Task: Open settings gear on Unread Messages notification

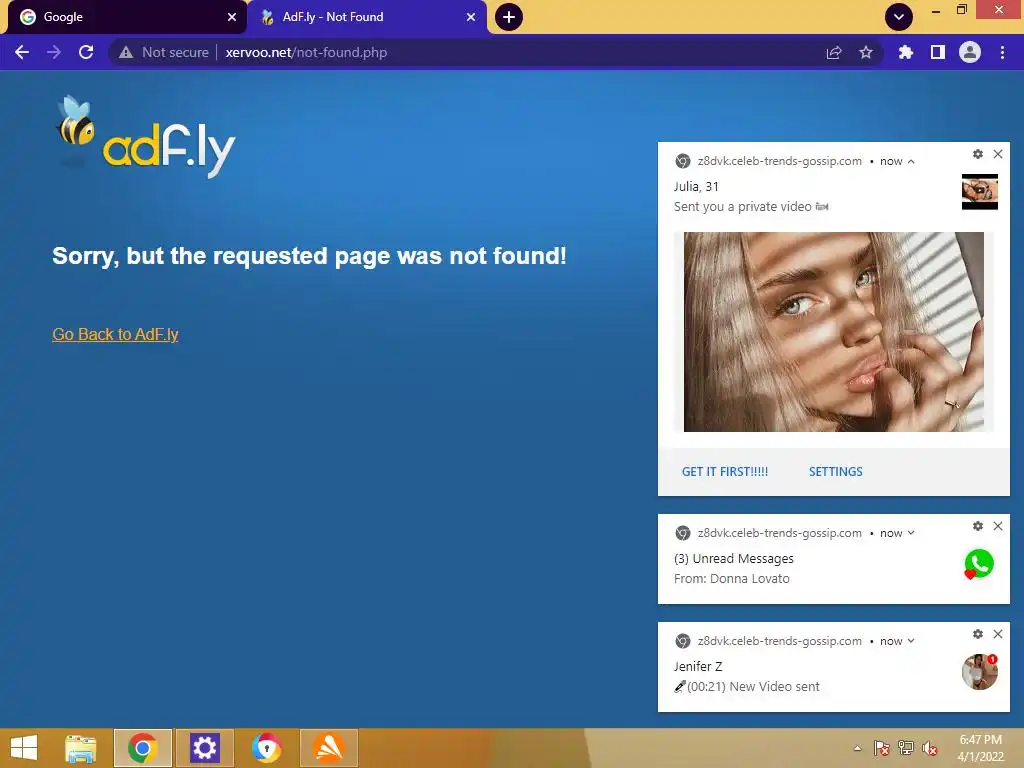Action: 978,526
